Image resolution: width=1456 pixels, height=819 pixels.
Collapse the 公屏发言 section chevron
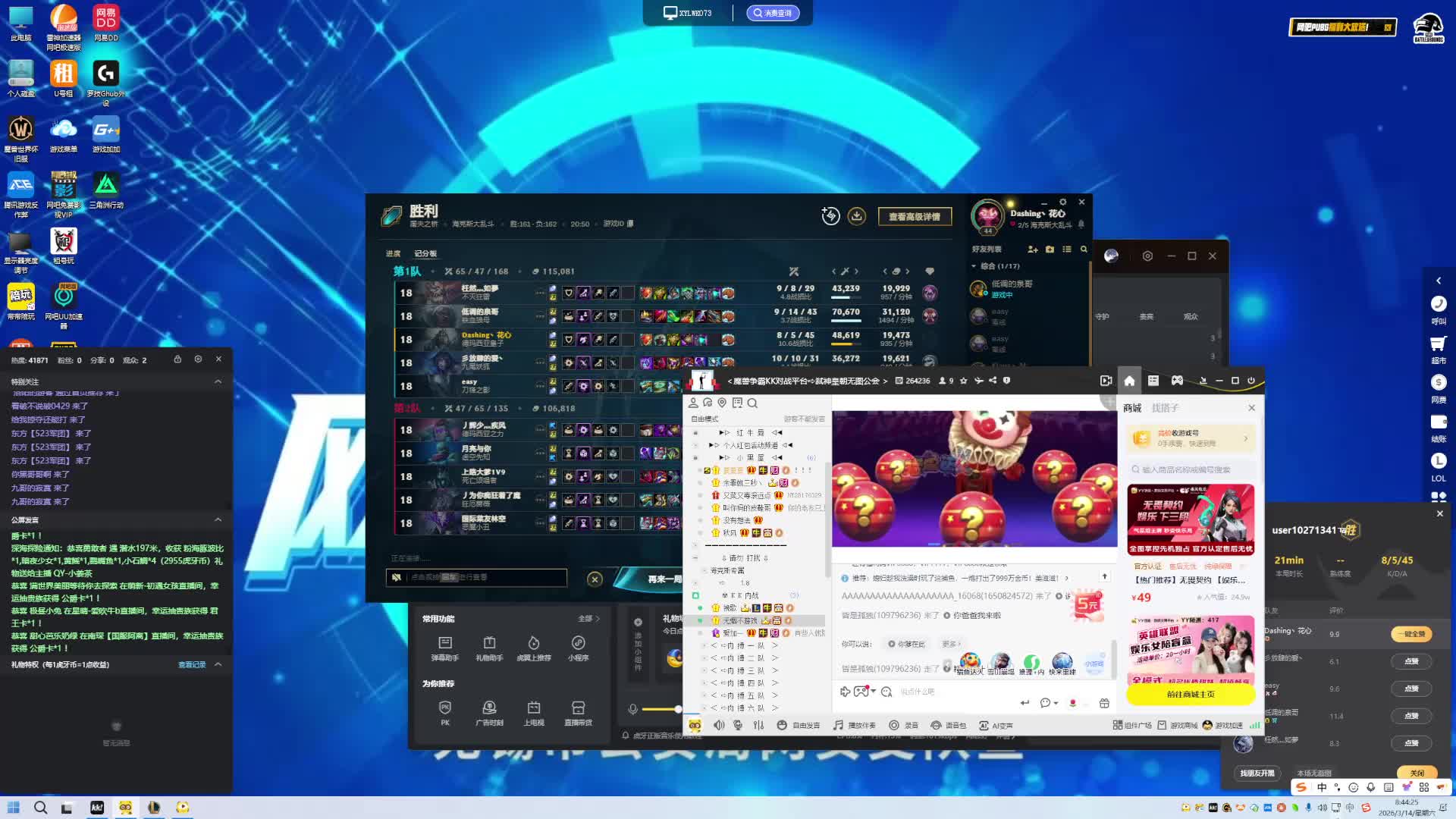point(218,519)
